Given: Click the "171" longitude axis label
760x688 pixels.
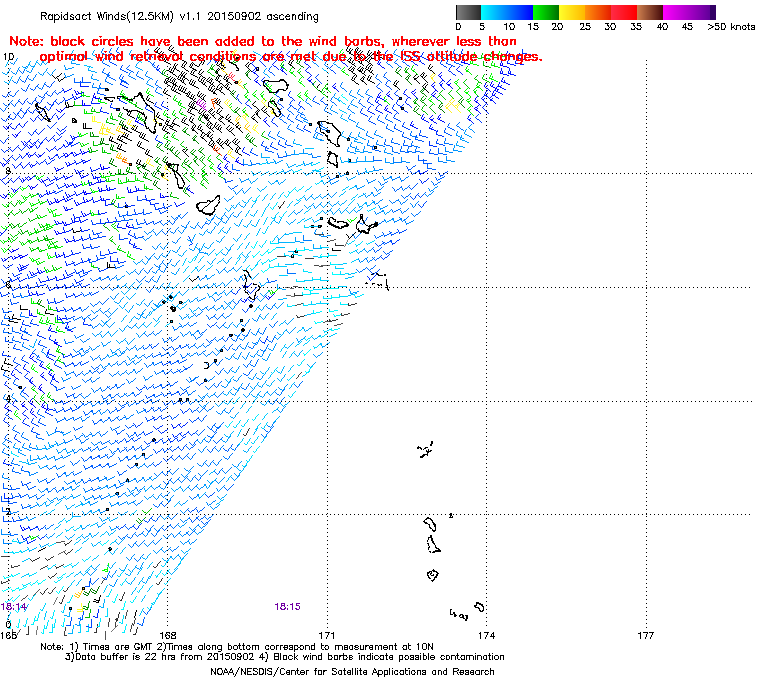Looking at the screenshot, I should point(327,635).
